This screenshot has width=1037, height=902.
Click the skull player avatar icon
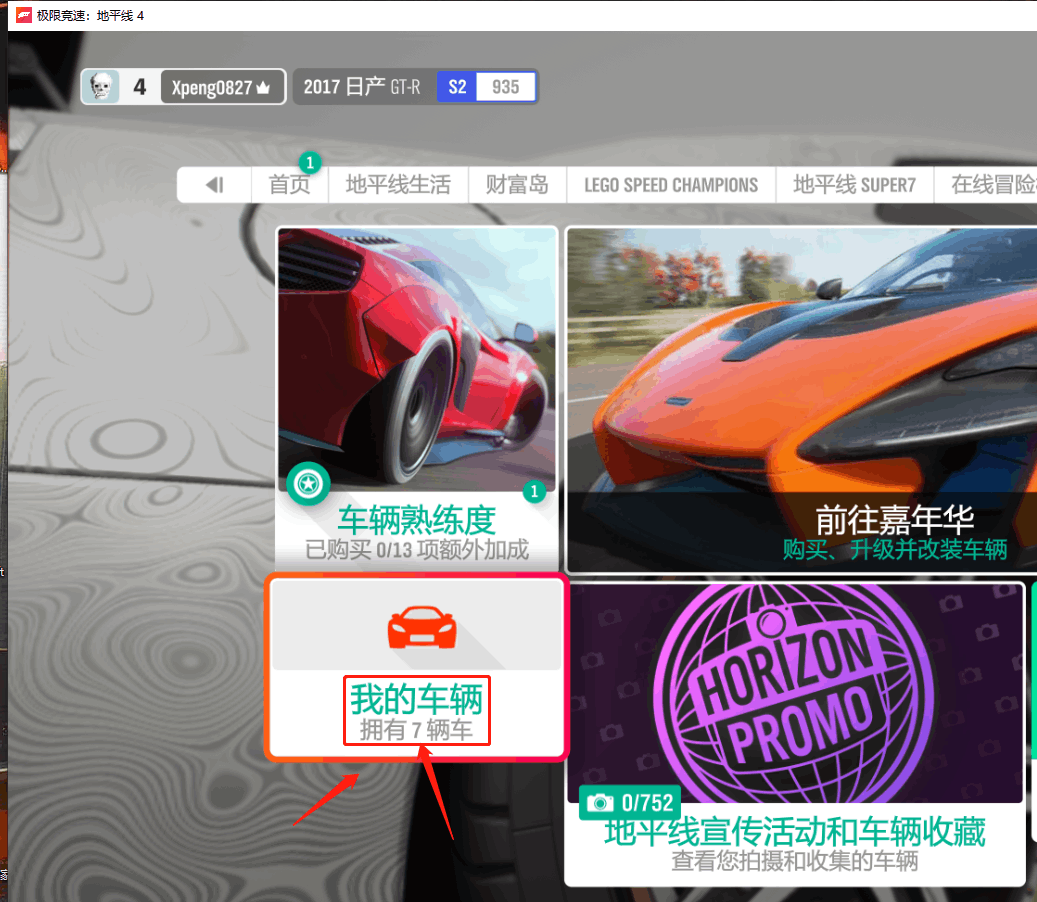[x=101, y=87]
